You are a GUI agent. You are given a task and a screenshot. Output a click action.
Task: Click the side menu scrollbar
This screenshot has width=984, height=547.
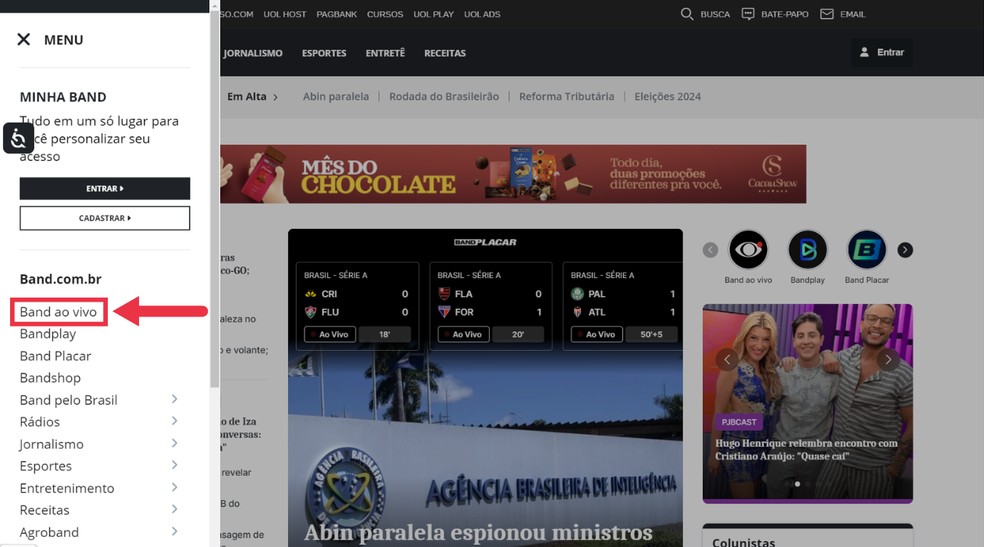(x=215, y=201)
